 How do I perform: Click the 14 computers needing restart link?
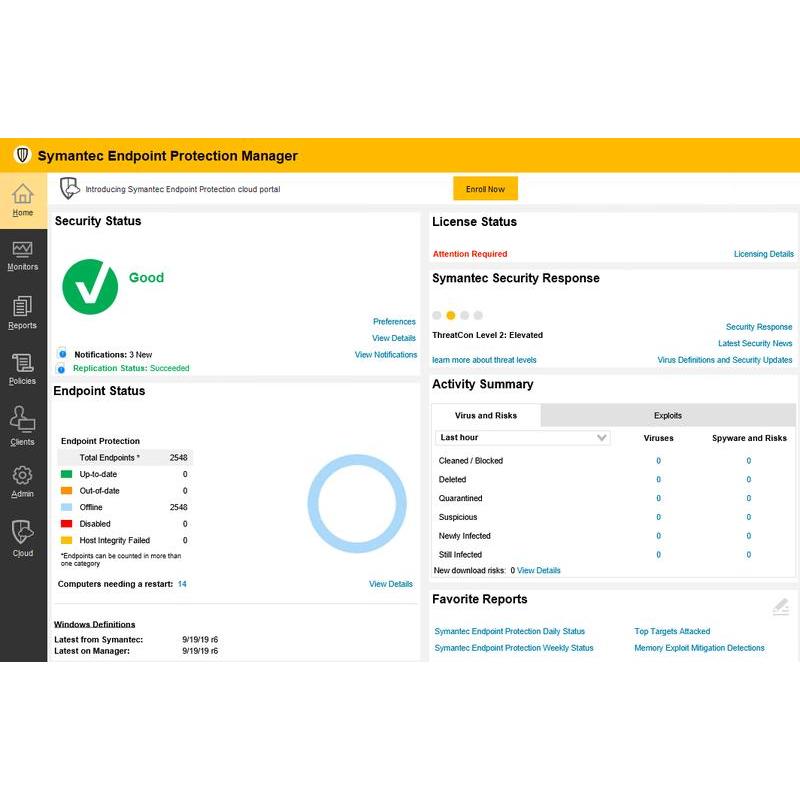point(182,584)
